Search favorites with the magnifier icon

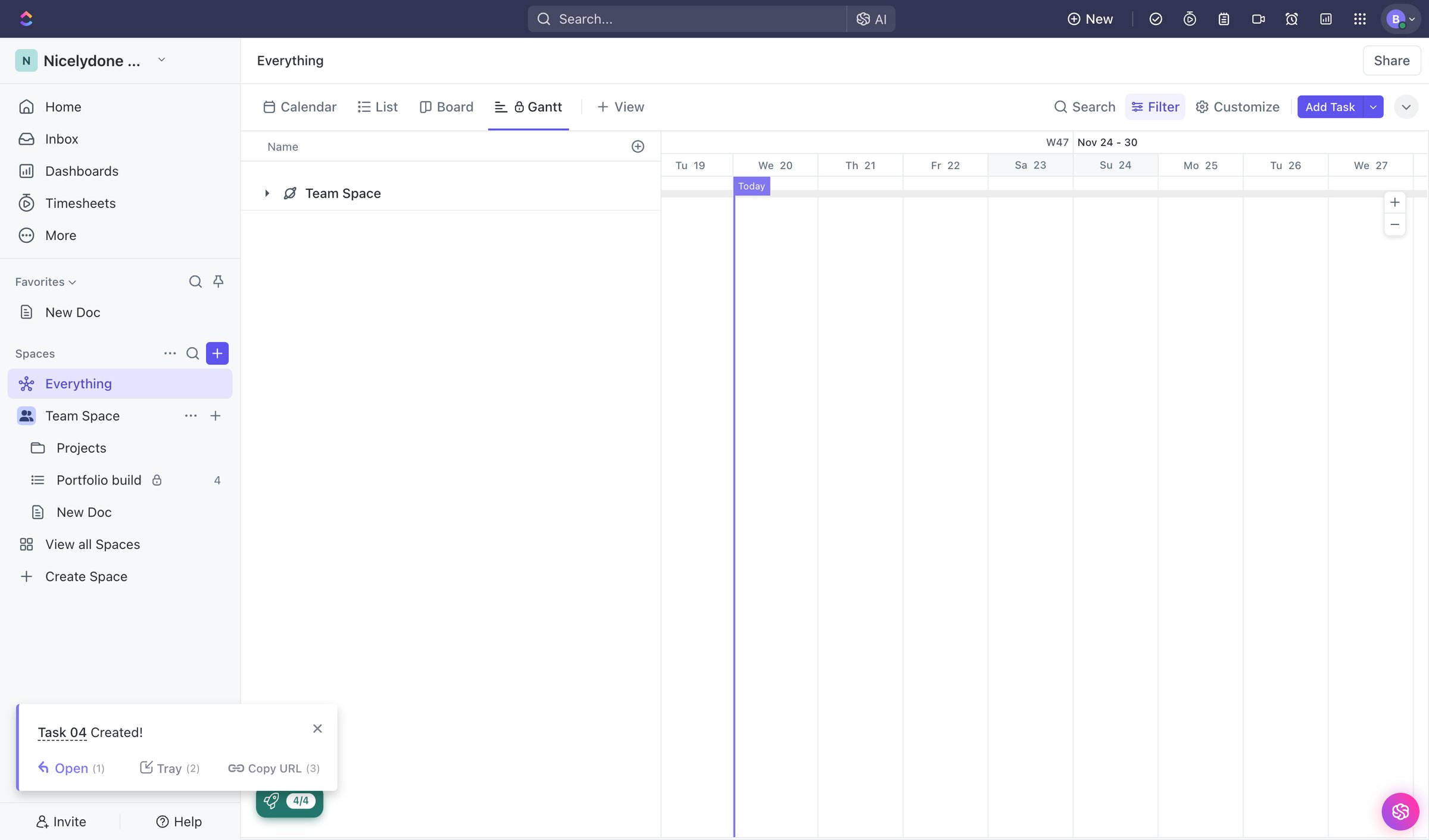(x=195, y=282)
